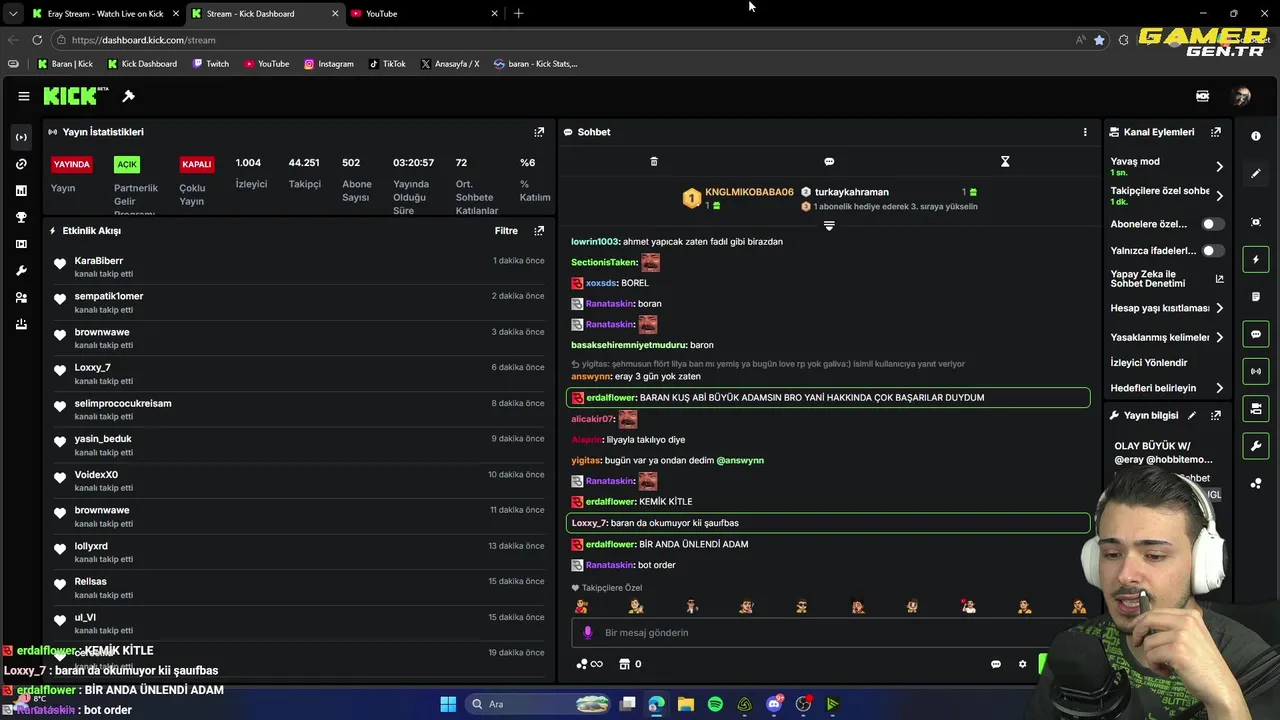The image size is (1280, 720).
Task: Switch to YouTube browser tab
Action: click(x=424, y=14)
